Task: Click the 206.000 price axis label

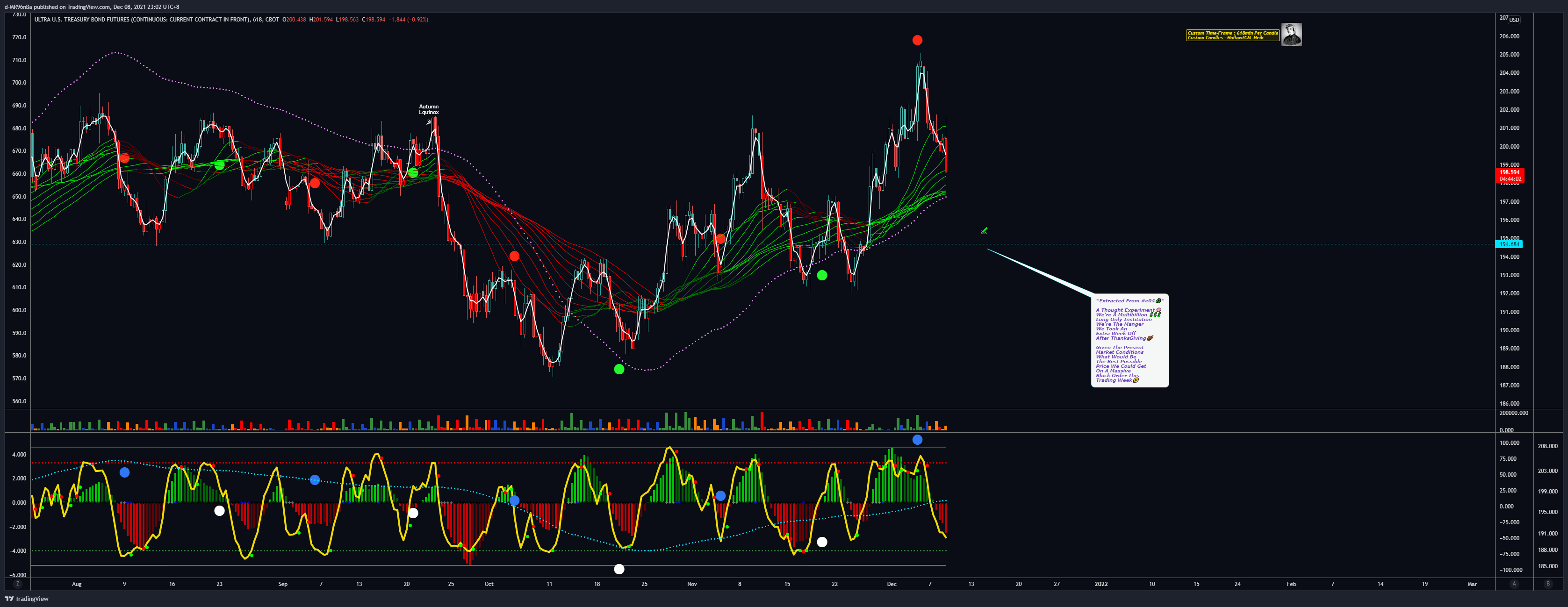Action: (x=1509, y=36)
